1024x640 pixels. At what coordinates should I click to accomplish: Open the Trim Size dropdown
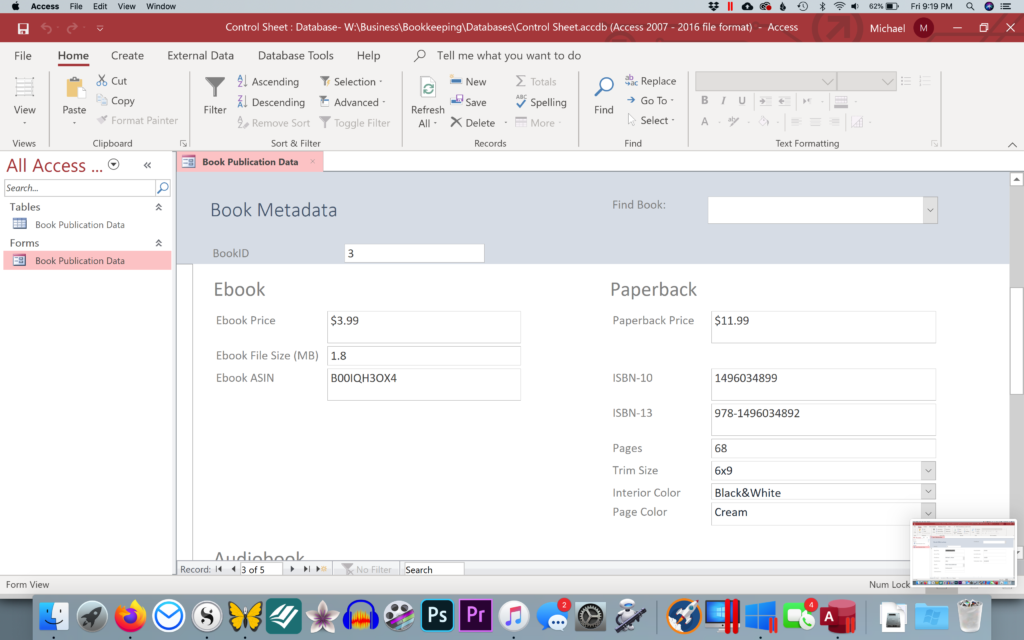click(x=928, y=471)
